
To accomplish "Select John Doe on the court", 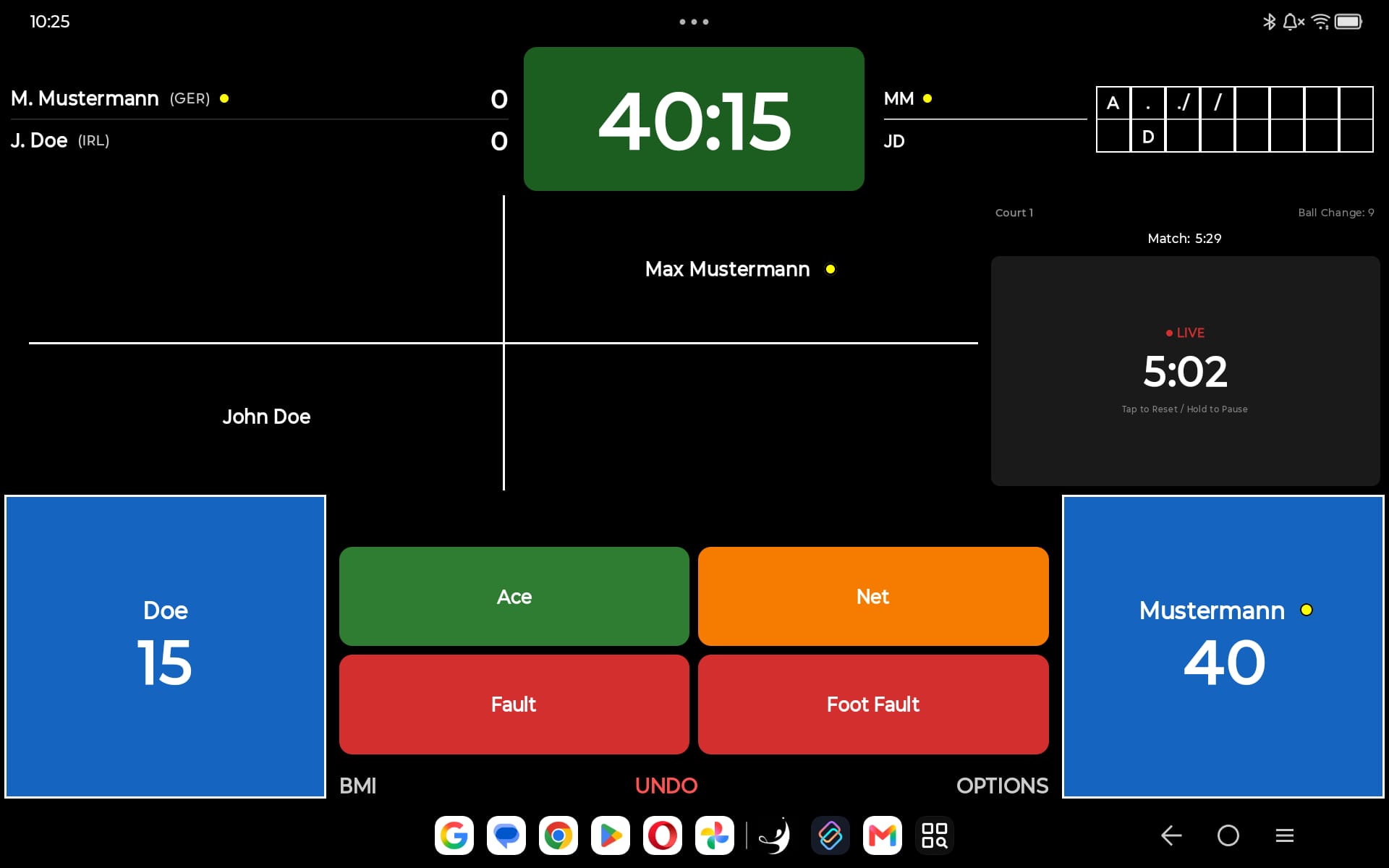I will [x=266, y=417].
